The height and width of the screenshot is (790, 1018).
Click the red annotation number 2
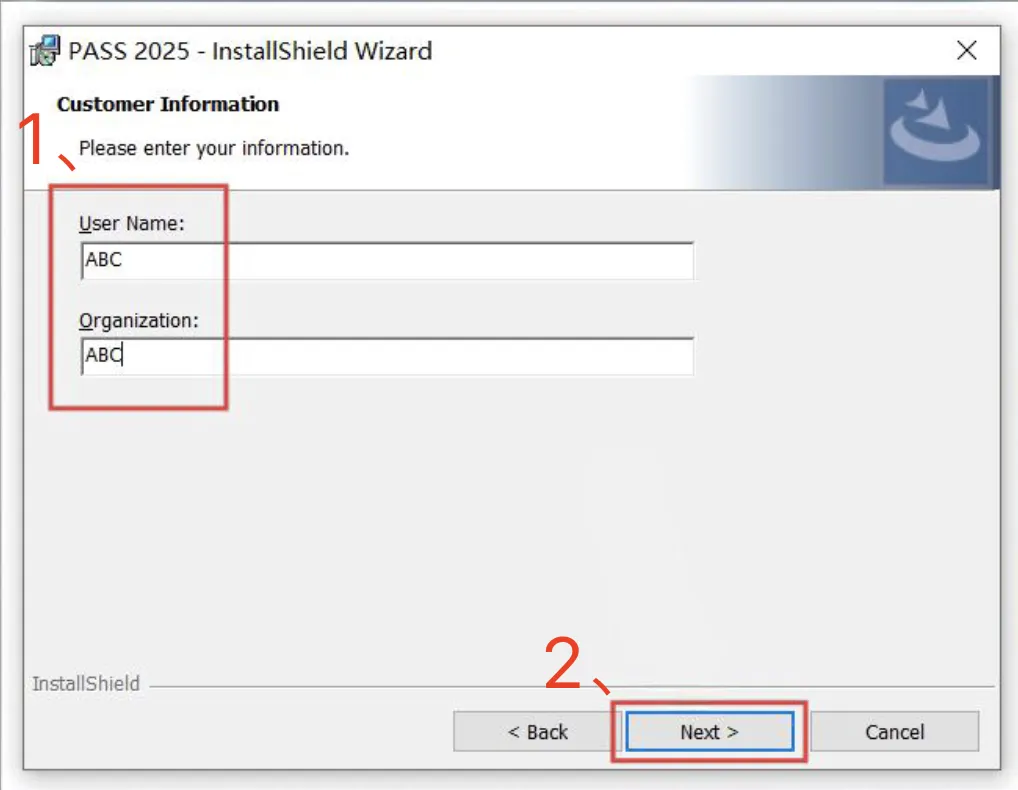click(x=563, y=662)
